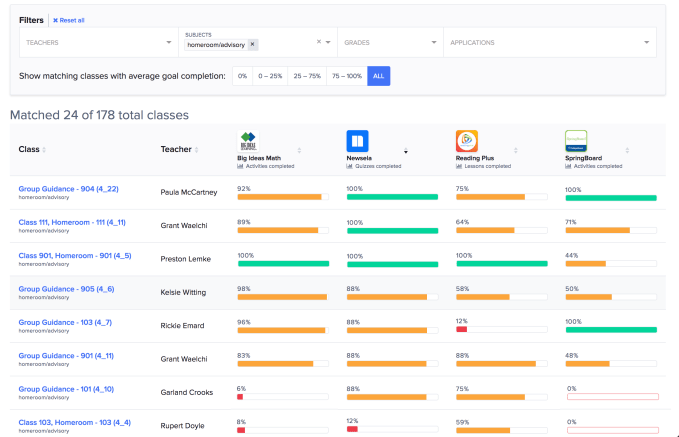The width and height of the screenshot is (679, 437).
Task: Select the 0% goal completion filter
Action: pyautogui.click(x=242, y=76)
